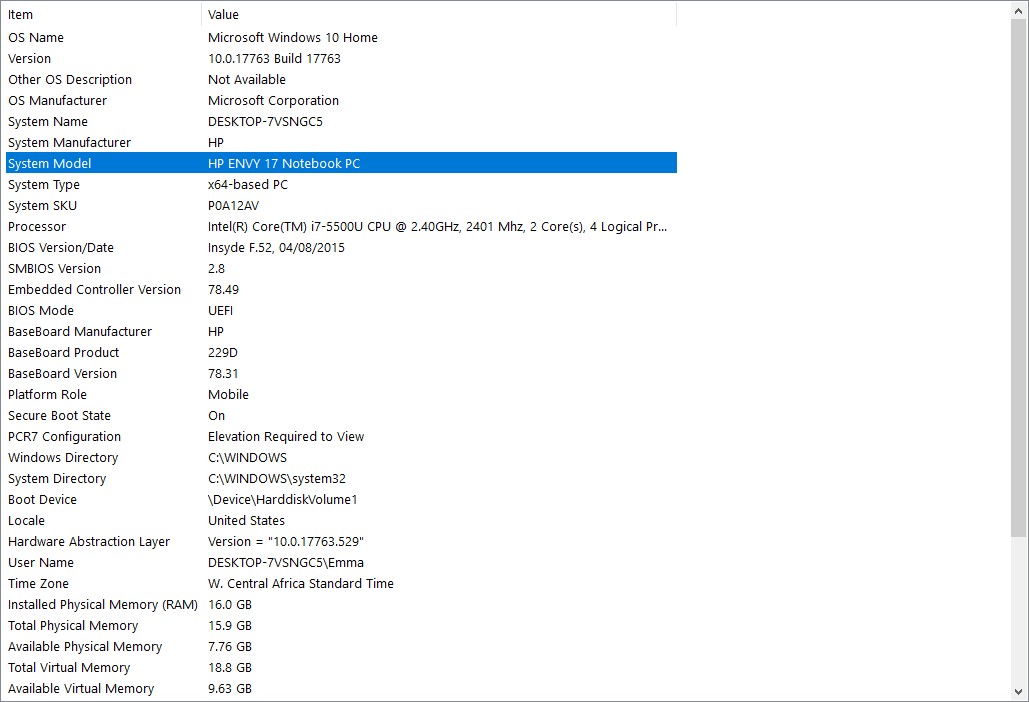The width and height of the screenshot is (1029, 702).
Task: Click the United States value
Action: point(247,520)
